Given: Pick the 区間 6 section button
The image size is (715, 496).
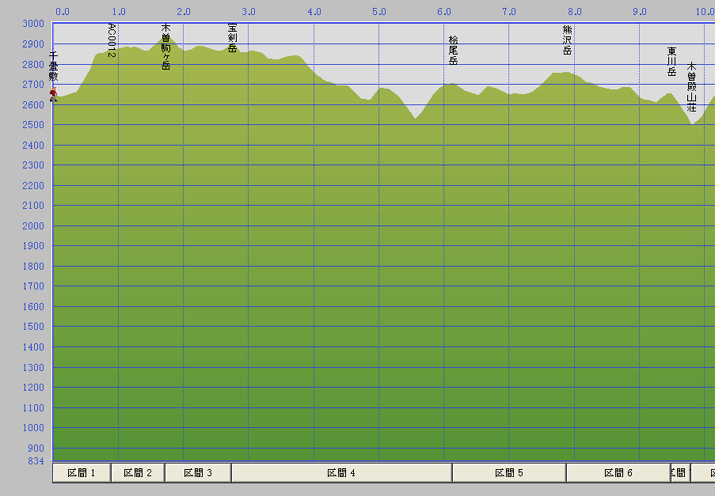Looking at the screenshot, I should pyautogui.click(x=617, y=473).
